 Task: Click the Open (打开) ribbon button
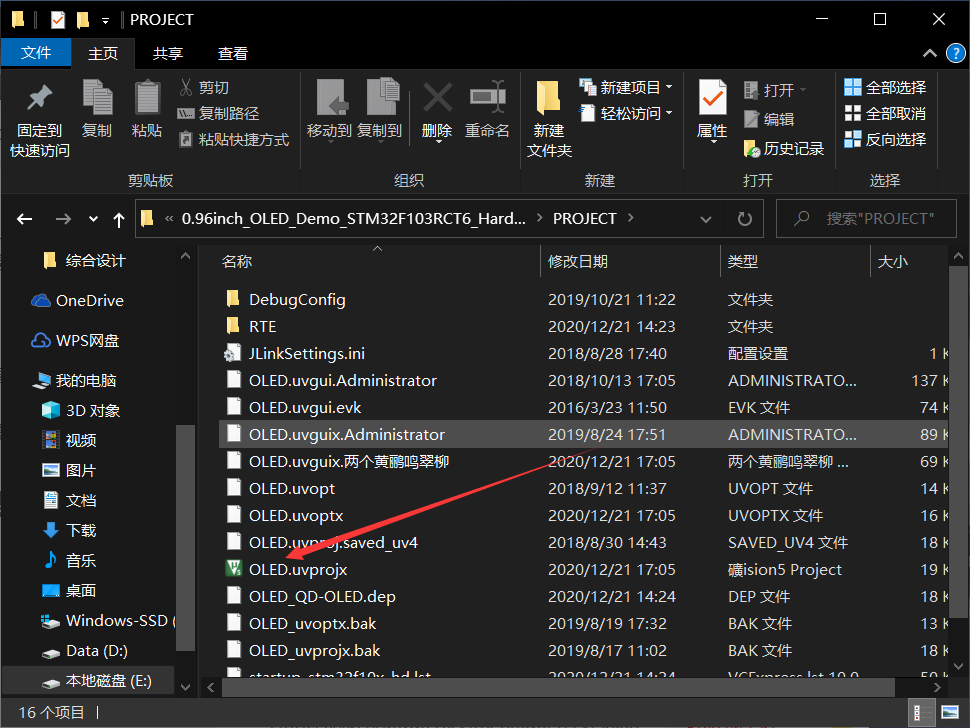(x=775, y=90)
